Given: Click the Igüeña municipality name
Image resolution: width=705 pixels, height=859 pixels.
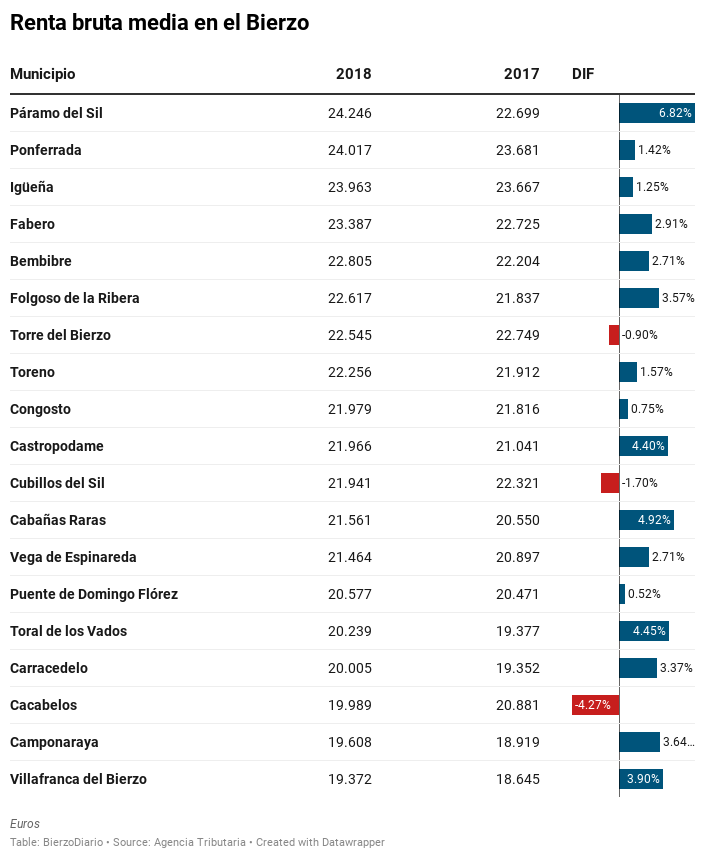Looking at the screenshot, I should pyautogui.click(x=32, y=187).
